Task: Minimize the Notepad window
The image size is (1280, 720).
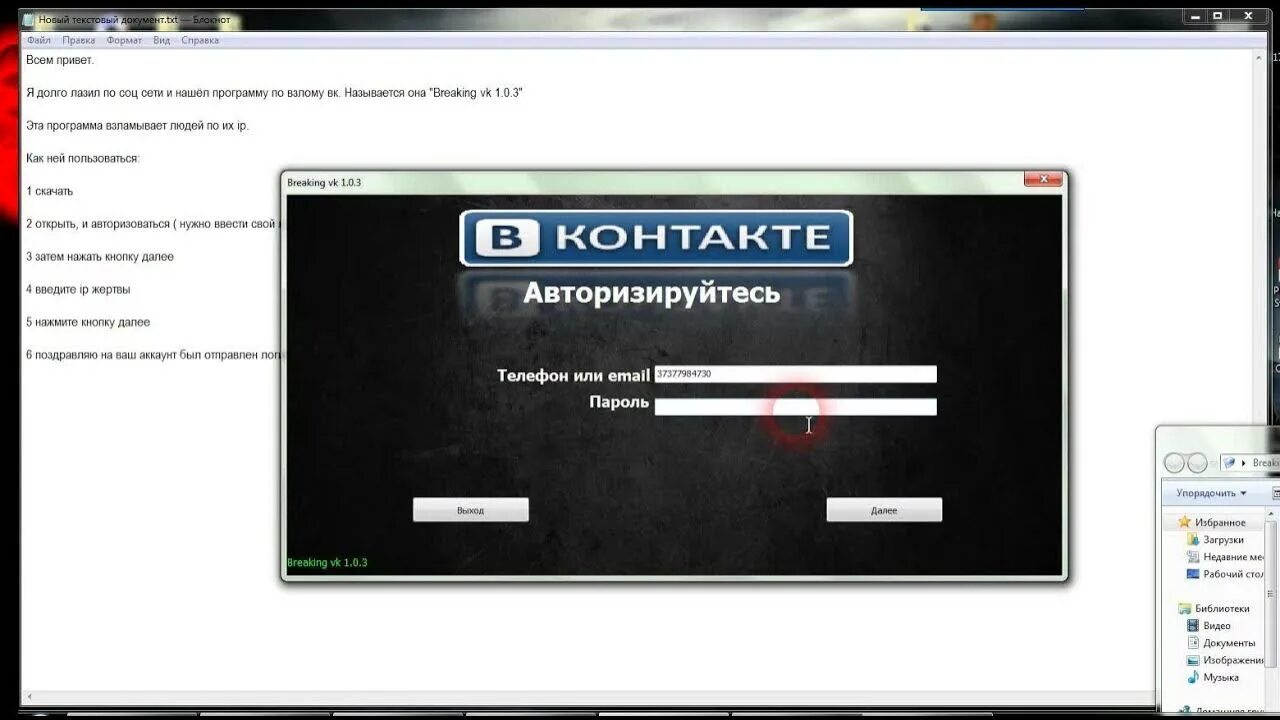Action: click(1195, 16)
